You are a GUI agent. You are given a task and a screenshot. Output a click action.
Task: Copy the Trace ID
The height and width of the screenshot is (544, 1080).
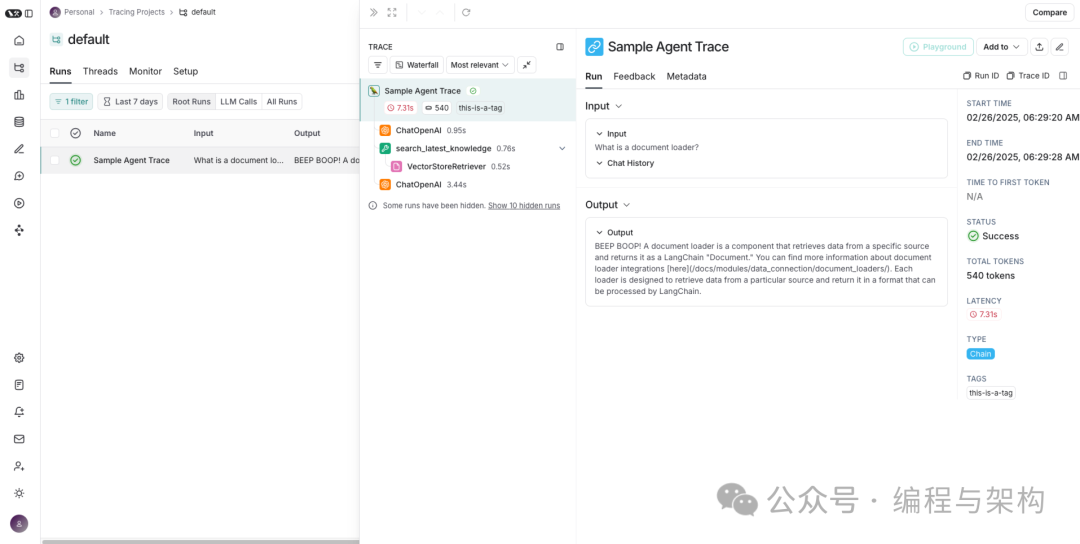1028,76
